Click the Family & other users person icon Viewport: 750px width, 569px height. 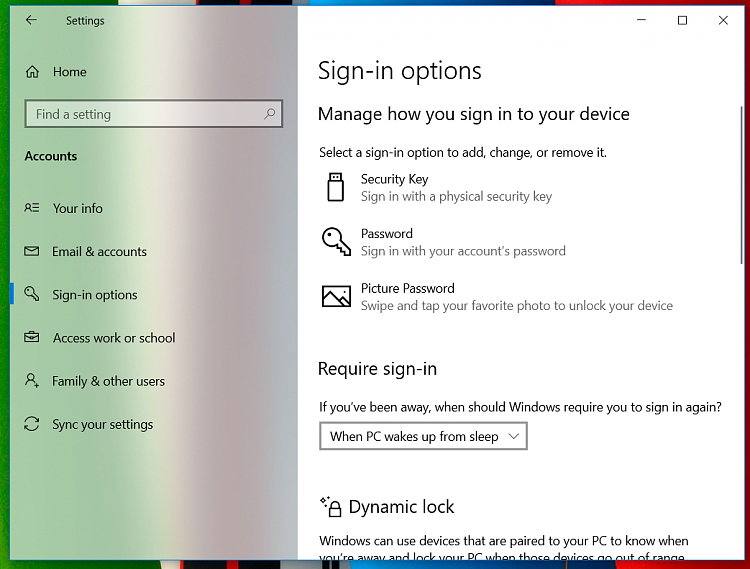[32, 381]
